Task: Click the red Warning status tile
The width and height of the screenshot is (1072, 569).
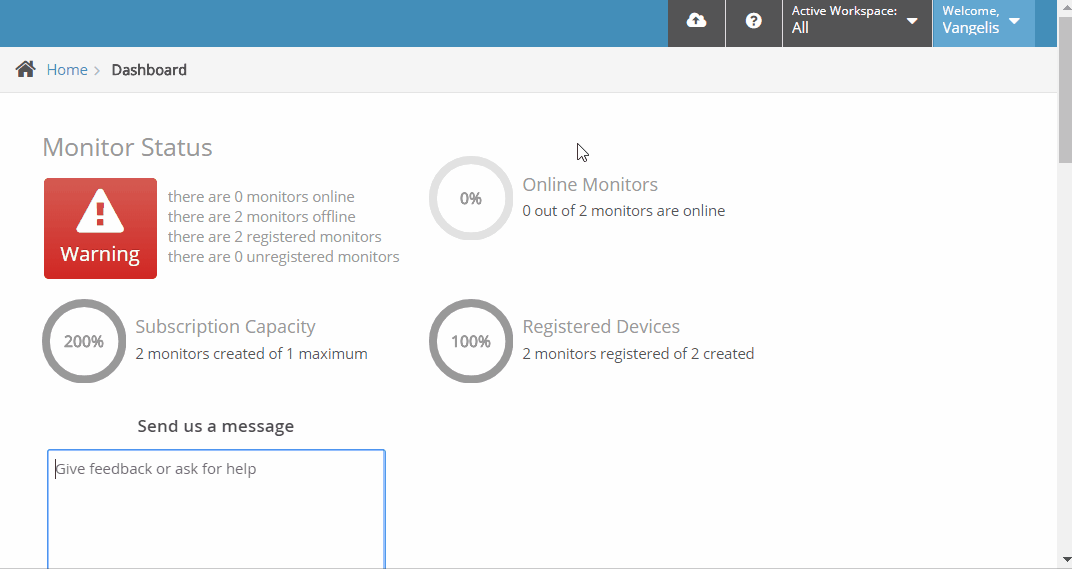Action: coord(100,228)
